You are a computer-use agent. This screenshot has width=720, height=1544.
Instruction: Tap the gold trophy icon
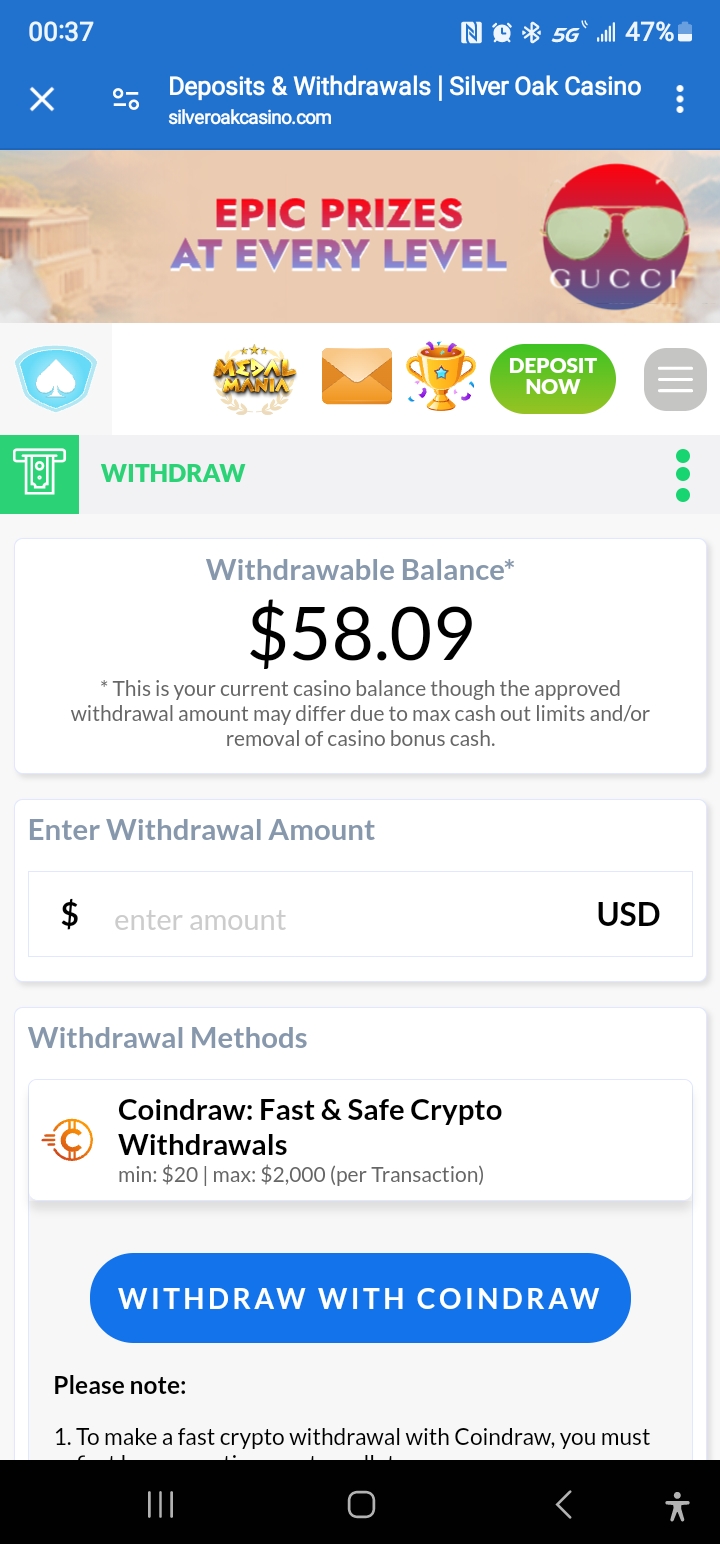(x=440, y=377)
